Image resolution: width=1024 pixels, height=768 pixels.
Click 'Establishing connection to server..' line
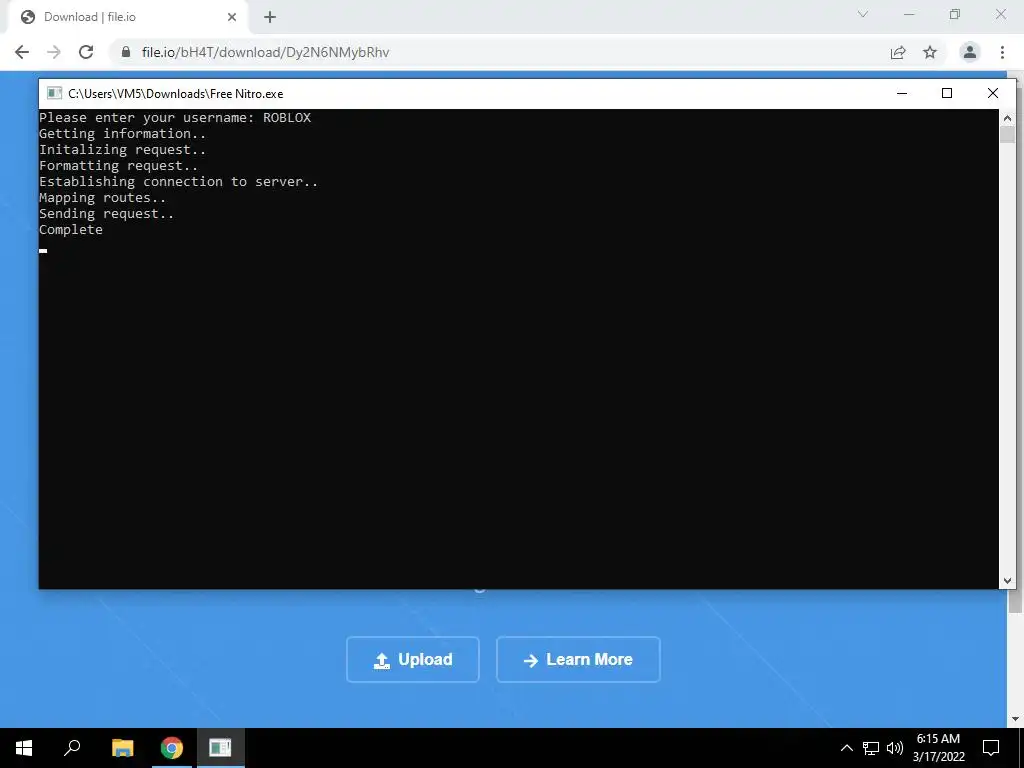pyautogui.click(x=178, y=182)
